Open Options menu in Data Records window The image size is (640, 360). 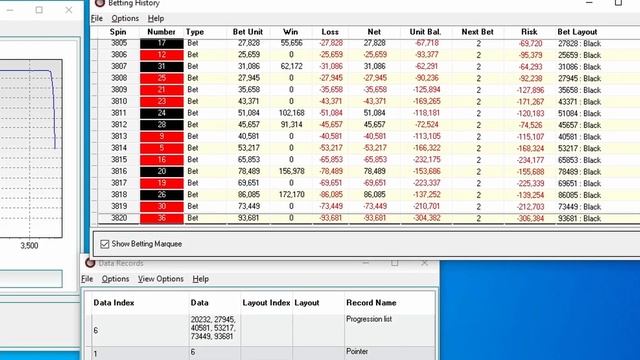[x=115, y=279]
